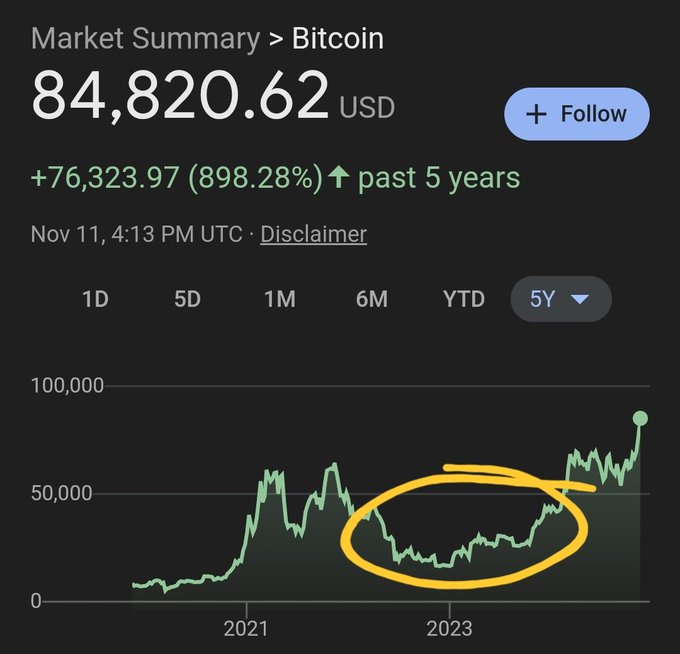
Task: Select the 1D time range tab
Action: [95, 299]
